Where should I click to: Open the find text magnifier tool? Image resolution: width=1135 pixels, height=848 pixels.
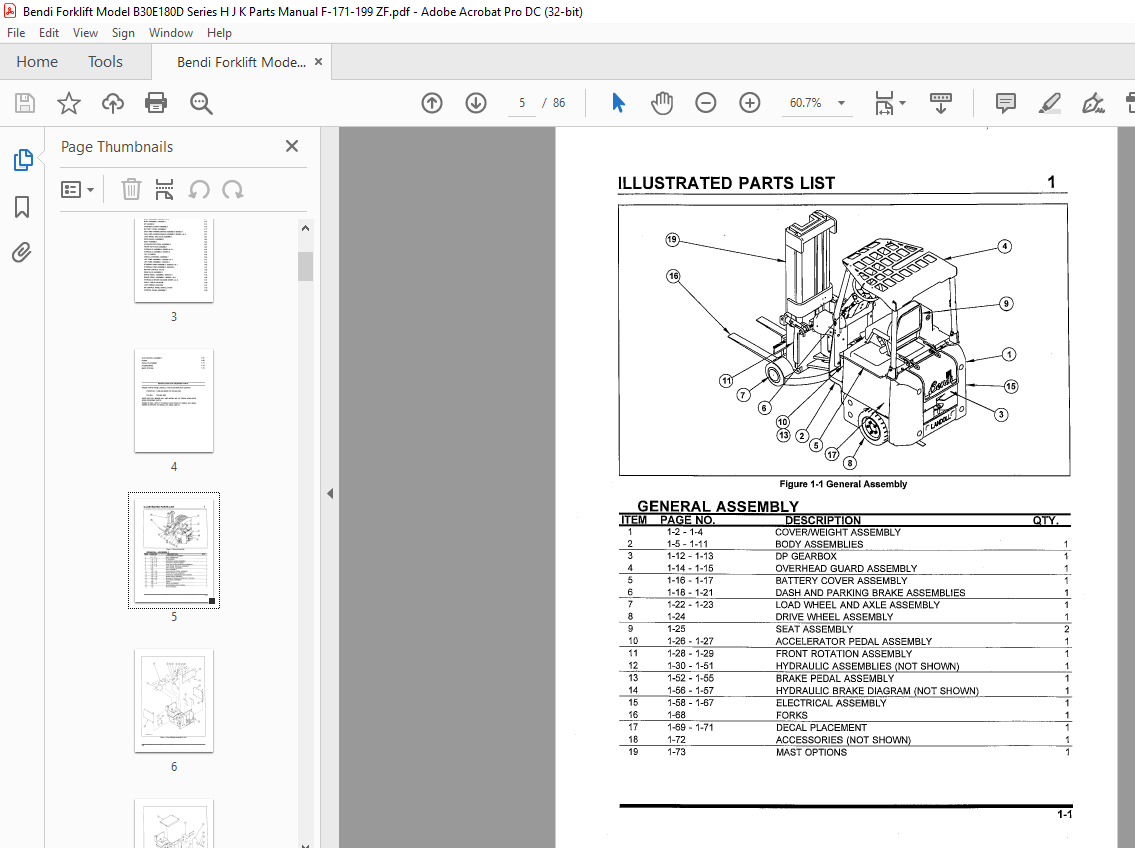point(201,103)
